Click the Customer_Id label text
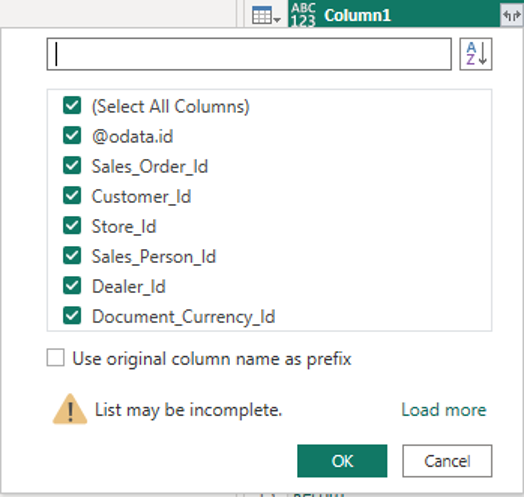 (x=141, y=197)
